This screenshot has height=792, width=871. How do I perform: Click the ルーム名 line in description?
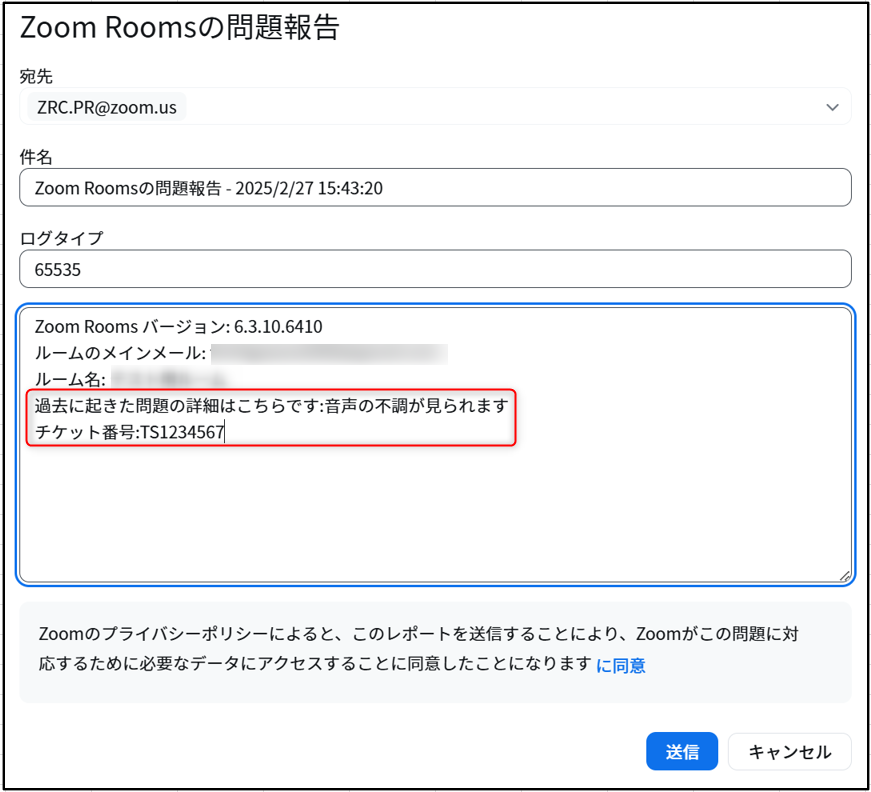click(131, 379)
